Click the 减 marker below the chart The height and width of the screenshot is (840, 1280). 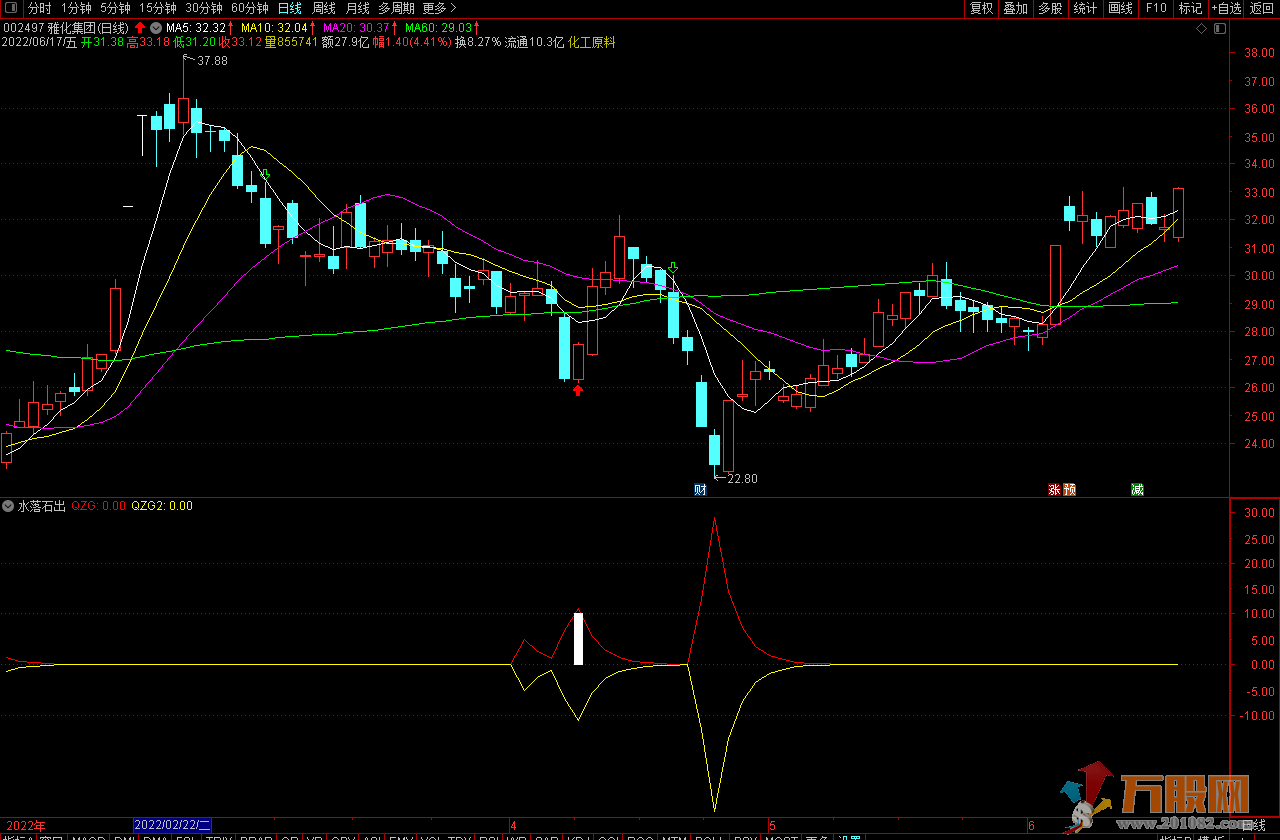coord(1137,489)
